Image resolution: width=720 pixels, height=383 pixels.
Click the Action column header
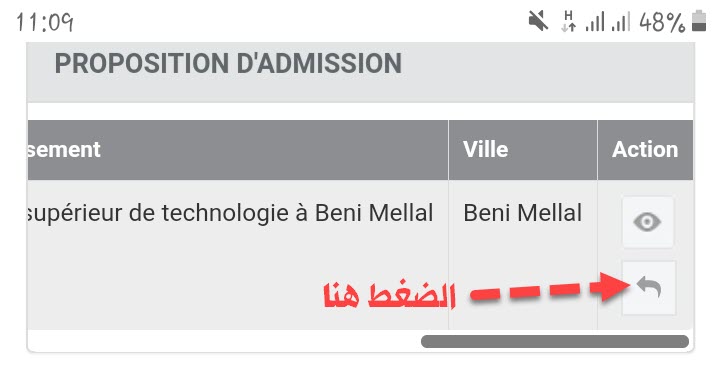pyautogui.click(x=645, y=150)
